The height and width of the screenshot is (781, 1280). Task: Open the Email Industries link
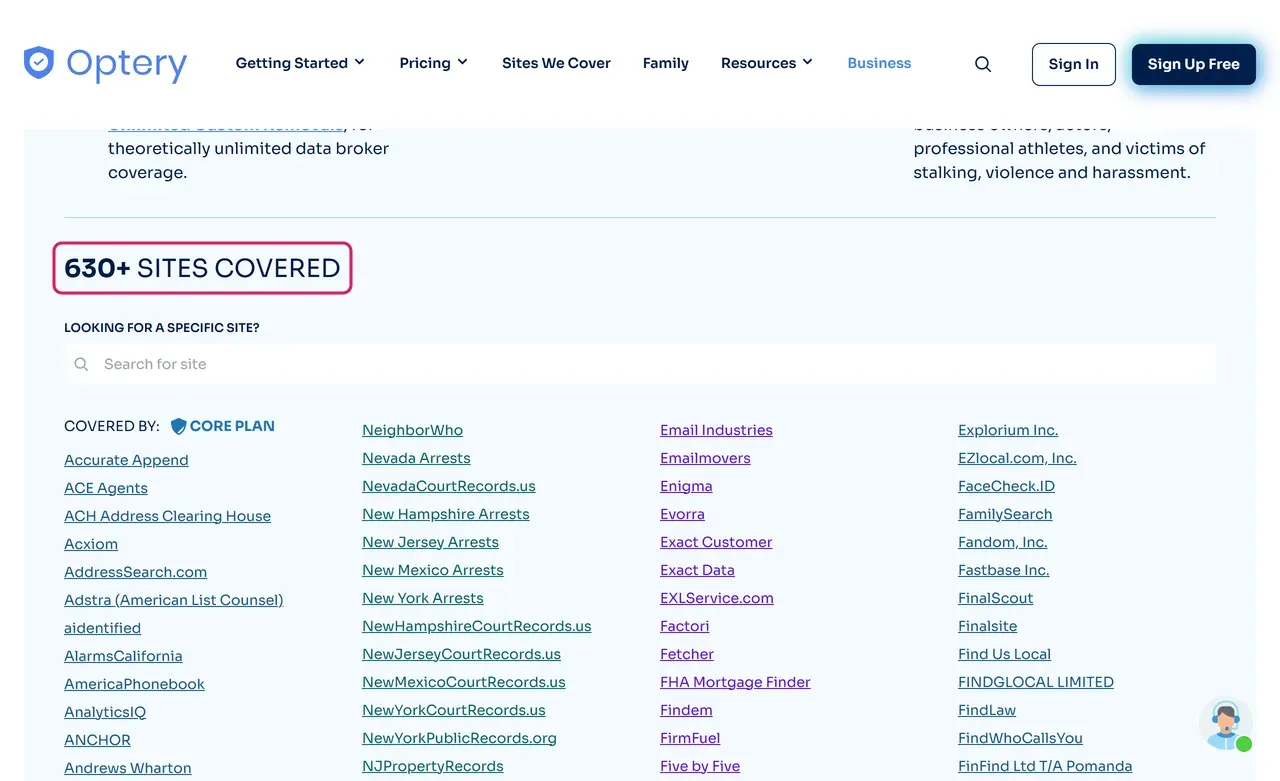716,430
